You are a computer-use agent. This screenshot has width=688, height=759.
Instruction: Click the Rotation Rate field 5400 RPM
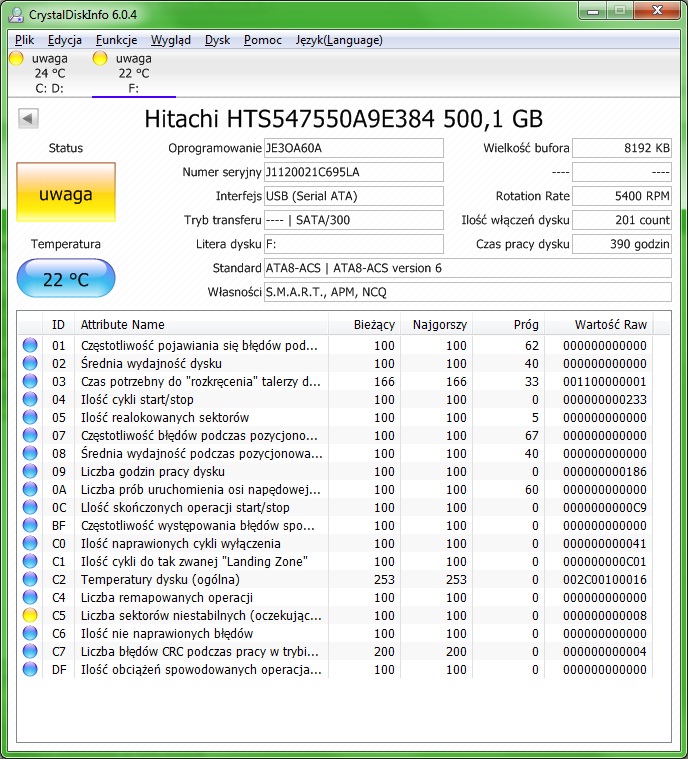tap(622, 196)
